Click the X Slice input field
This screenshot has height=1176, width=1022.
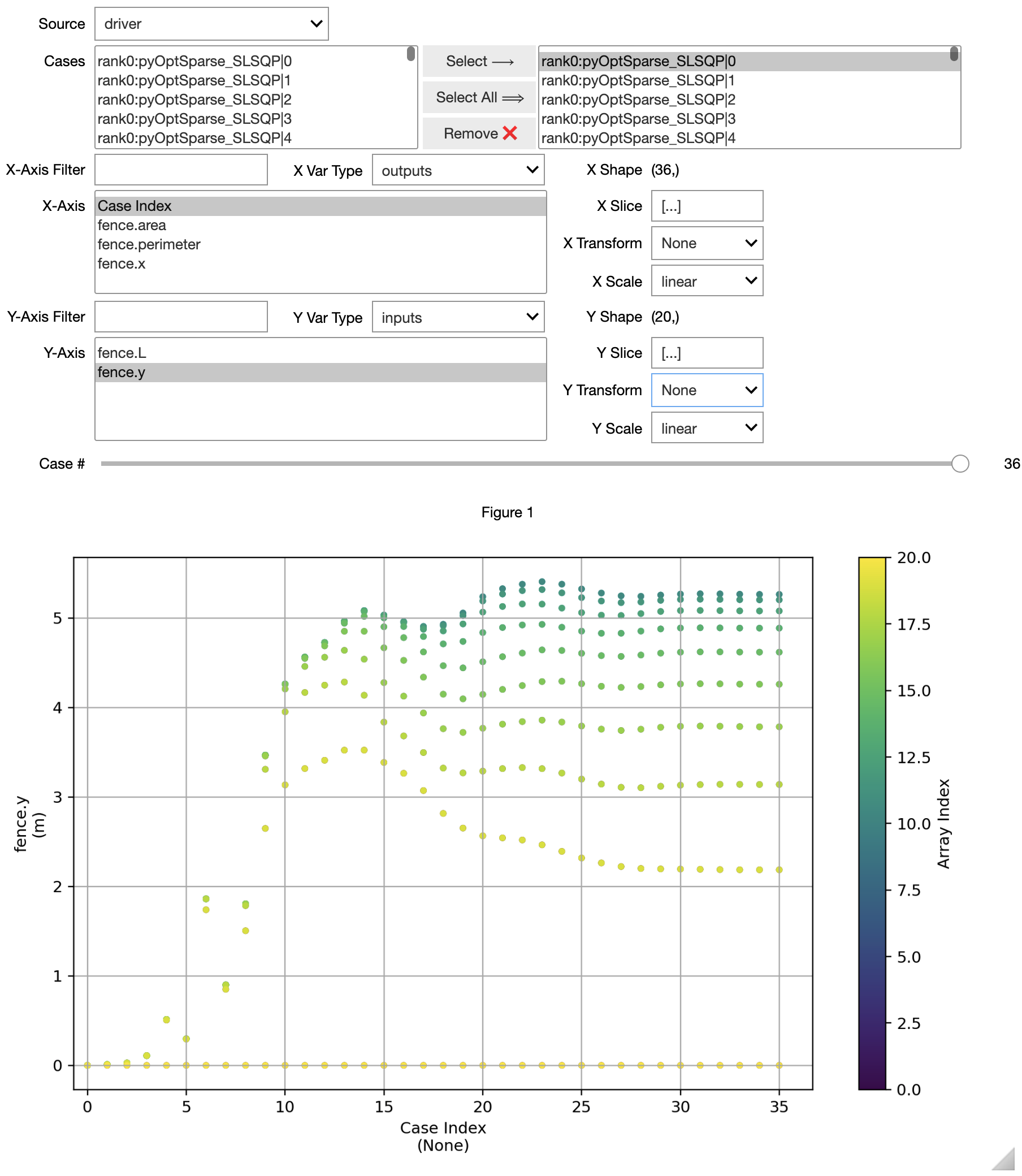(707, 206)
